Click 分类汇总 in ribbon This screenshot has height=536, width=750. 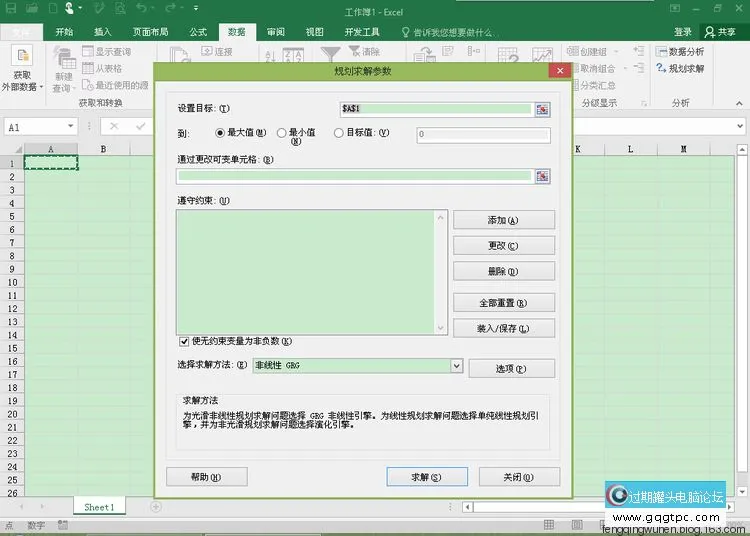tap(594, 85)
